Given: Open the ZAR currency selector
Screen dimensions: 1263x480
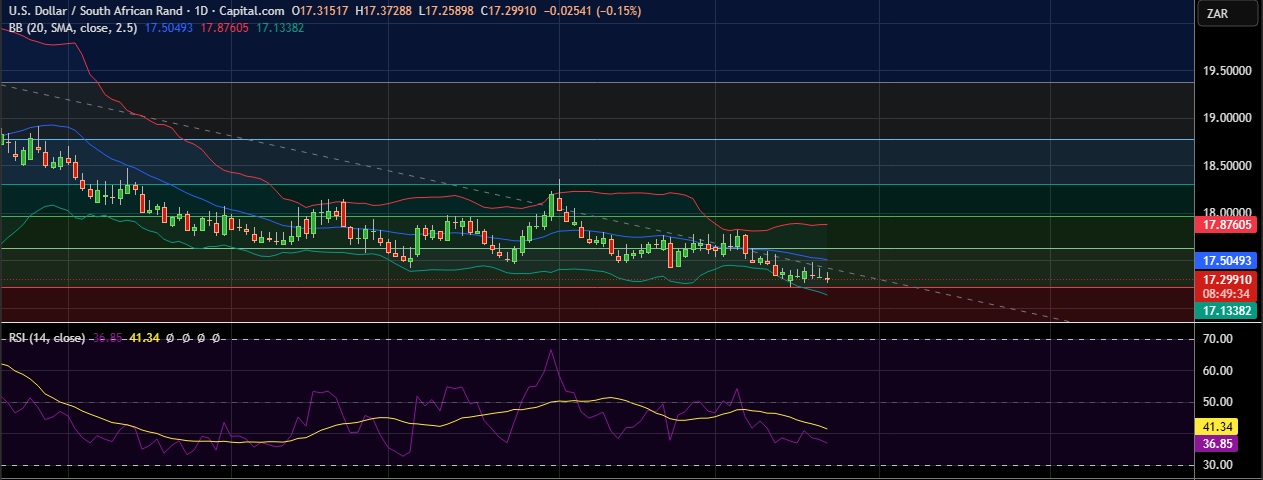Looking at the screenshot, I should [x=1229, y=13].
